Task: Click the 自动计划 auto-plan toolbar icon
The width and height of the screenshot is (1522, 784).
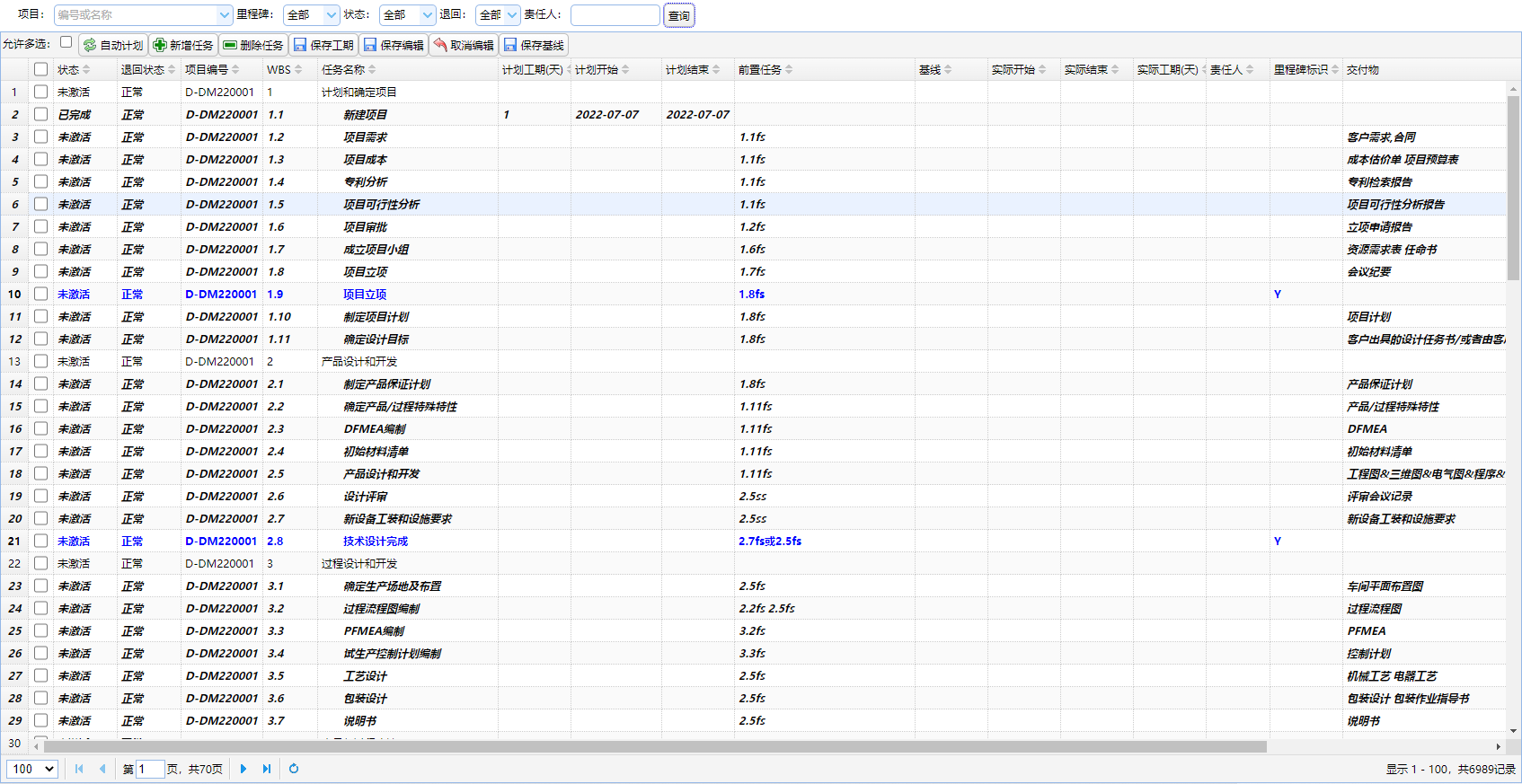Action: (x=90, y=45)
